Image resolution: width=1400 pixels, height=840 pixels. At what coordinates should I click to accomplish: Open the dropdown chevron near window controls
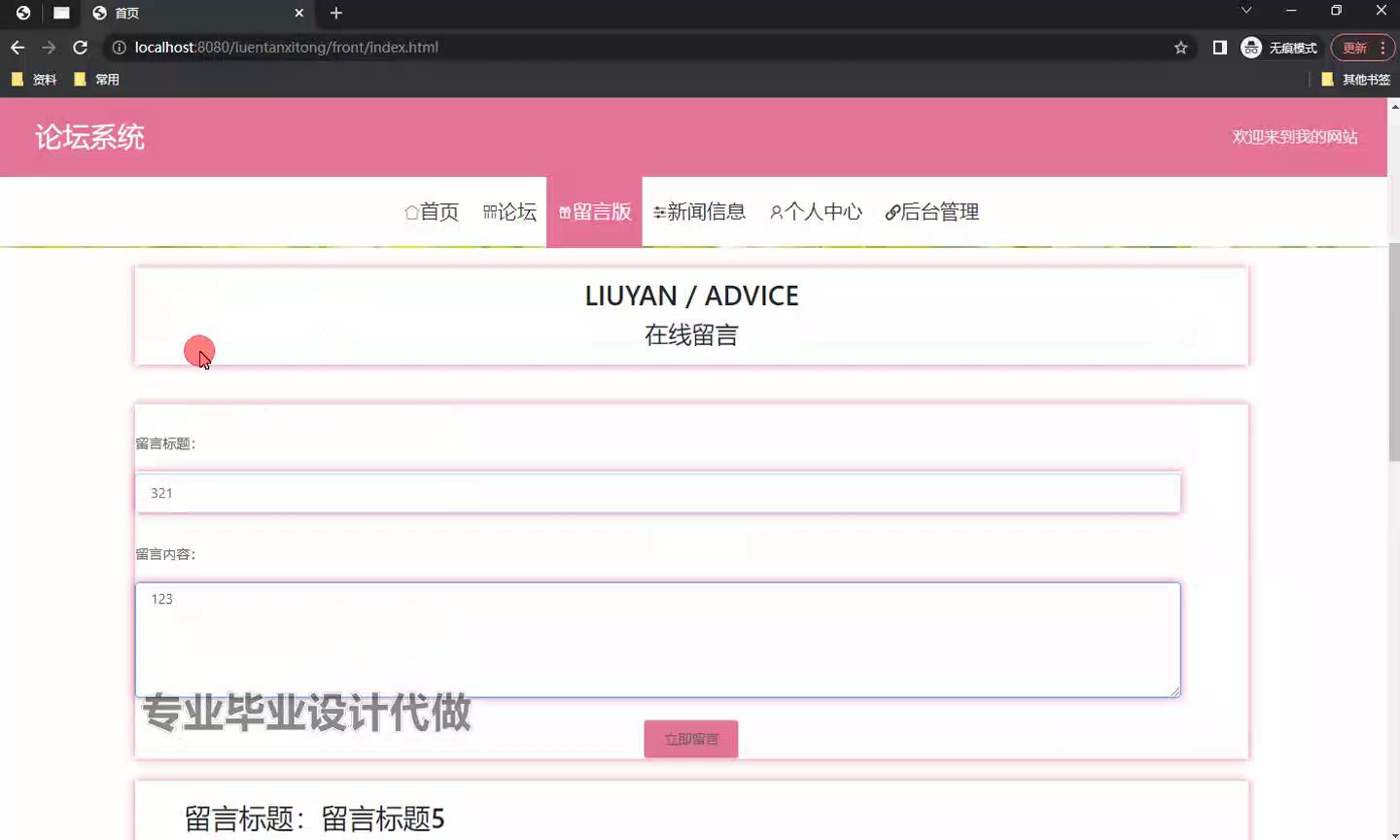click(1244, 13)
